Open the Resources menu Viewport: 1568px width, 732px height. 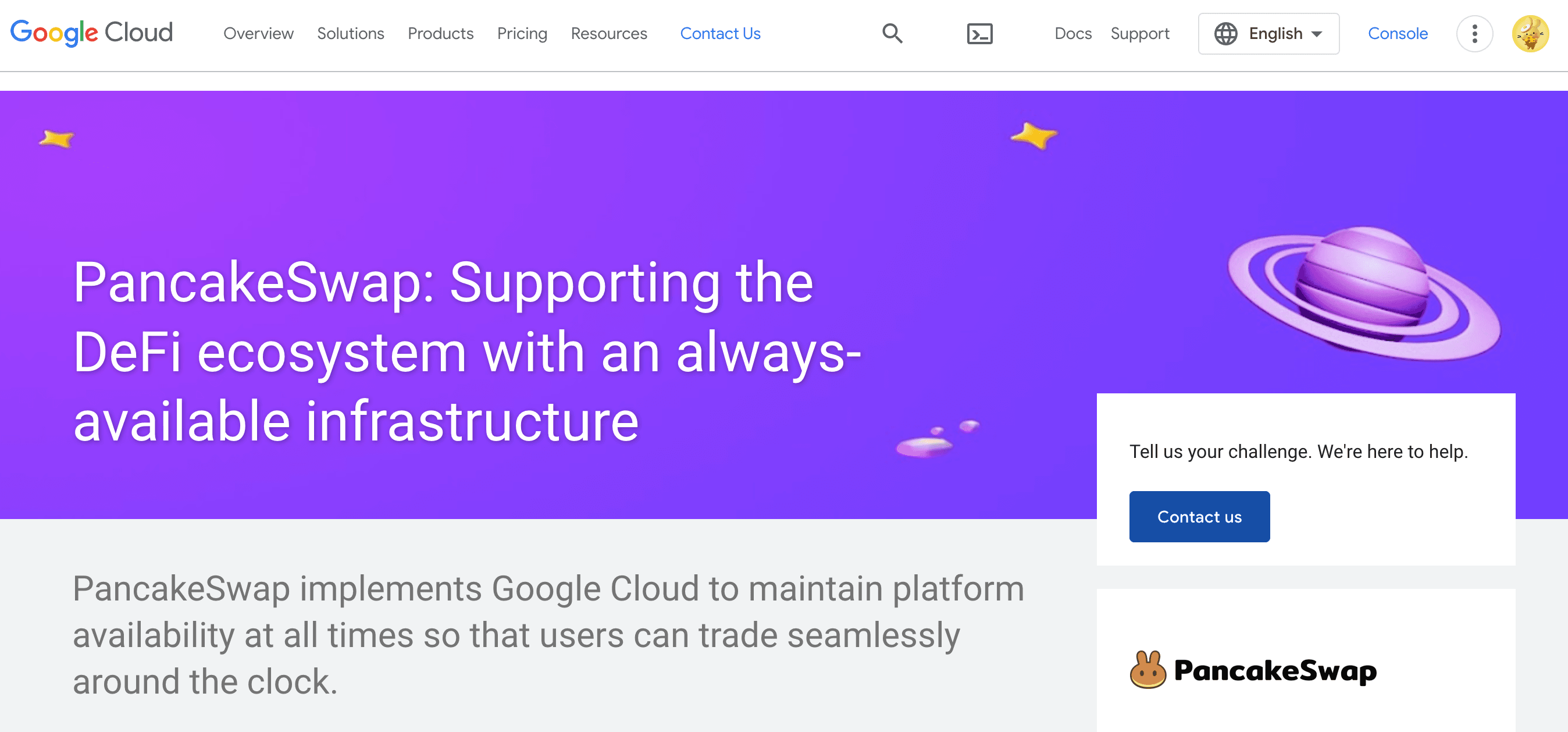click(609, 34)
